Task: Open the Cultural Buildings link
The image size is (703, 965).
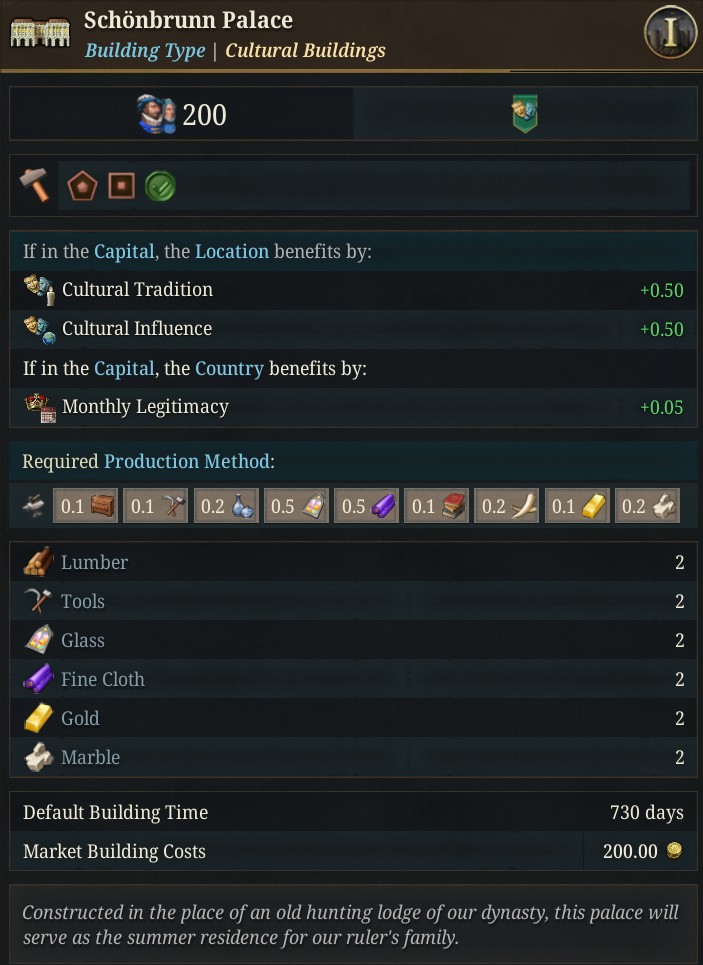Action: pos(305,50)
